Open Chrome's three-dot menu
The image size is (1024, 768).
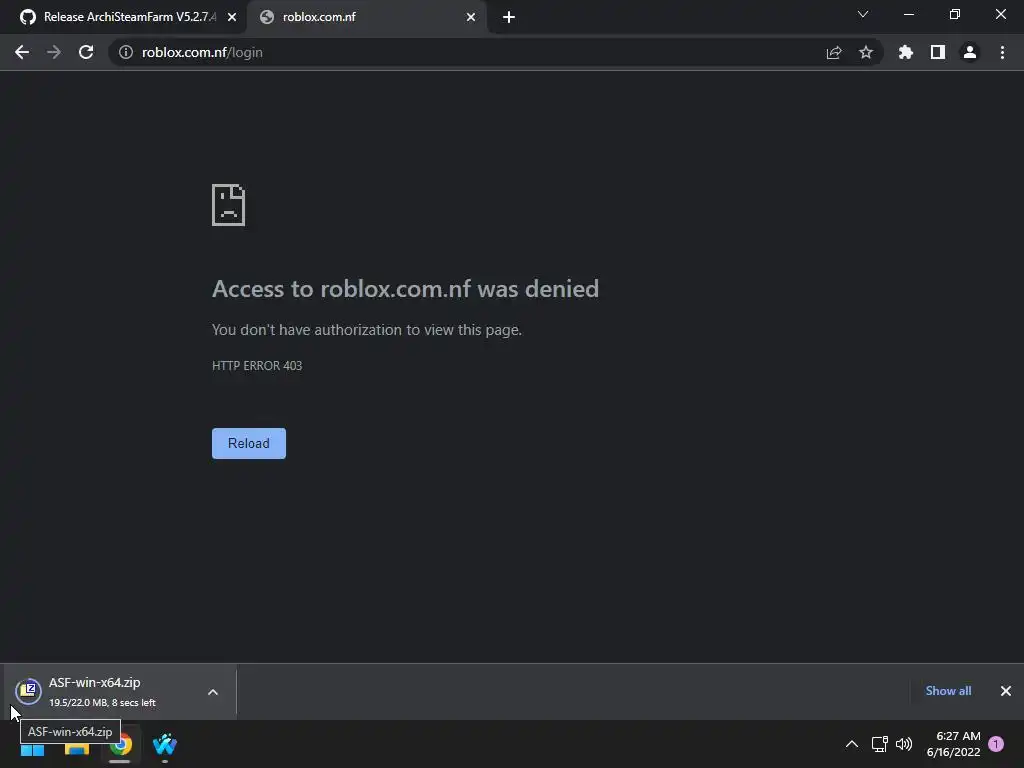pyautogui.click(x=1002, y=52)
